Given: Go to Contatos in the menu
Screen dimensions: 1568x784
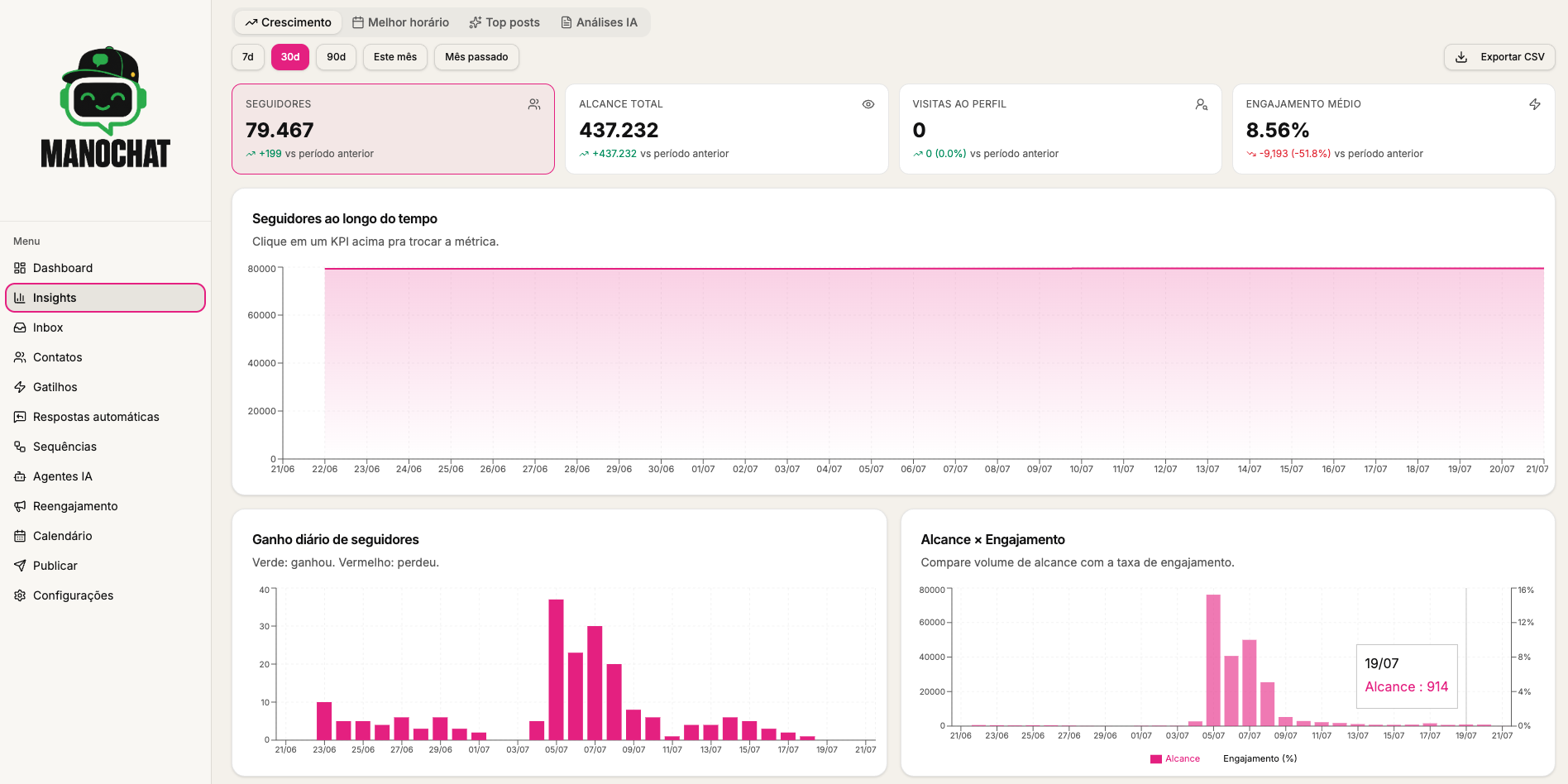Looking at the screenshot, I should (x=105, y=357).
